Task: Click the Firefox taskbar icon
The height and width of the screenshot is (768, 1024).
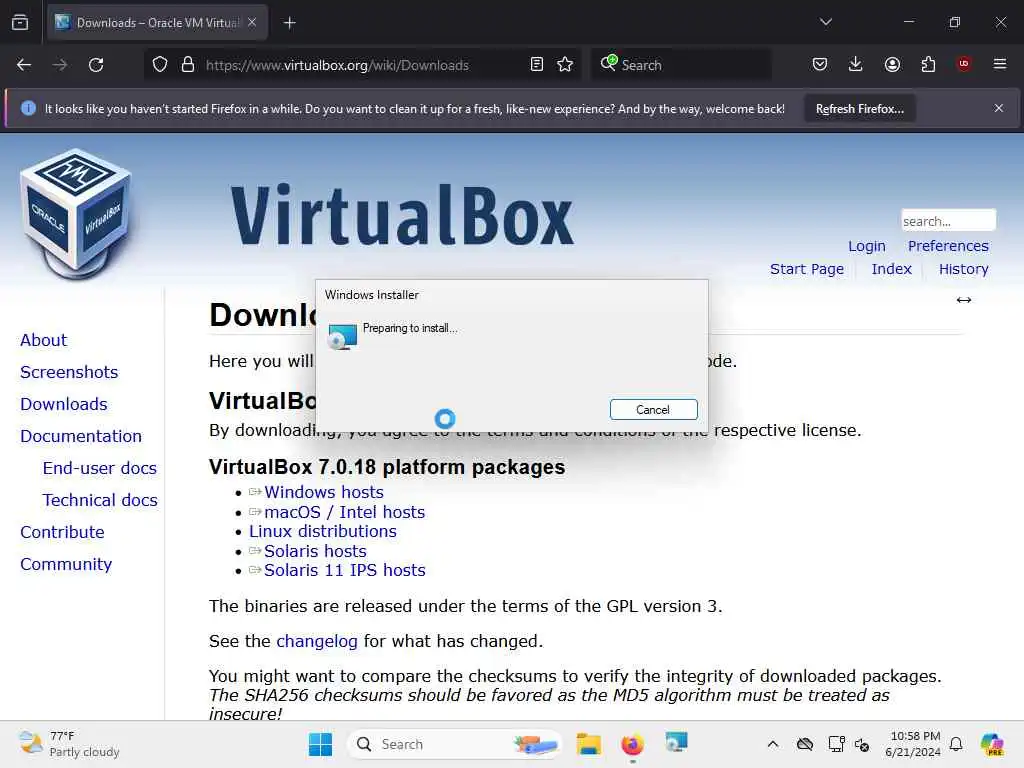Action: coord(632,744)
